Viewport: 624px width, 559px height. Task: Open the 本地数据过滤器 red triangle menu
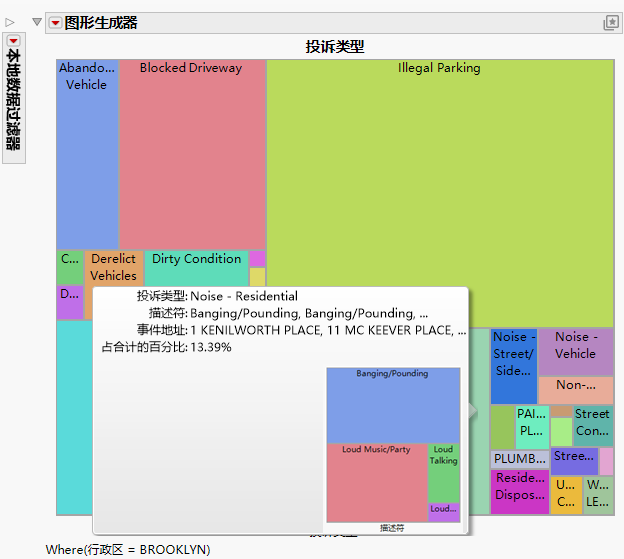pos(14,41)
